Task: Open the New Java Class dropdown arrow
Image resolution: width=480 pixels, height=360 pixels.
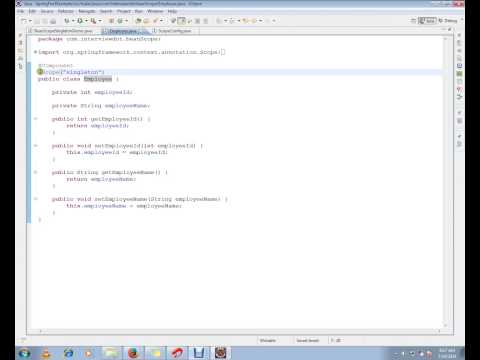Action: coord(126,21)
